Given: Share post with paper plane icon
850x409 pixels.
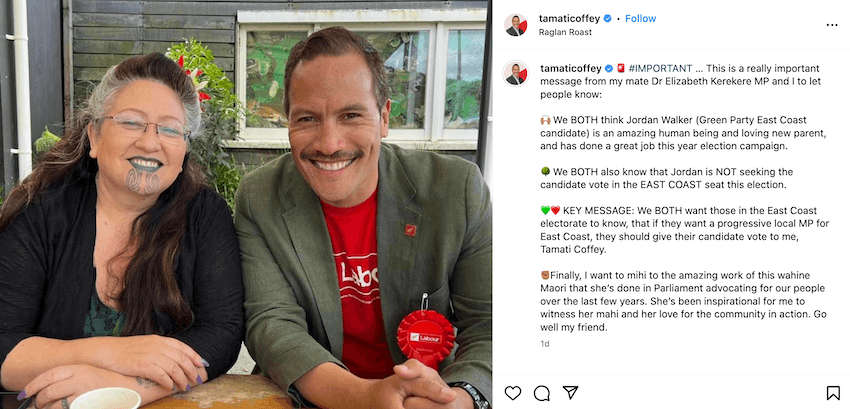Looking at the screenshot, I should point(570,393).
